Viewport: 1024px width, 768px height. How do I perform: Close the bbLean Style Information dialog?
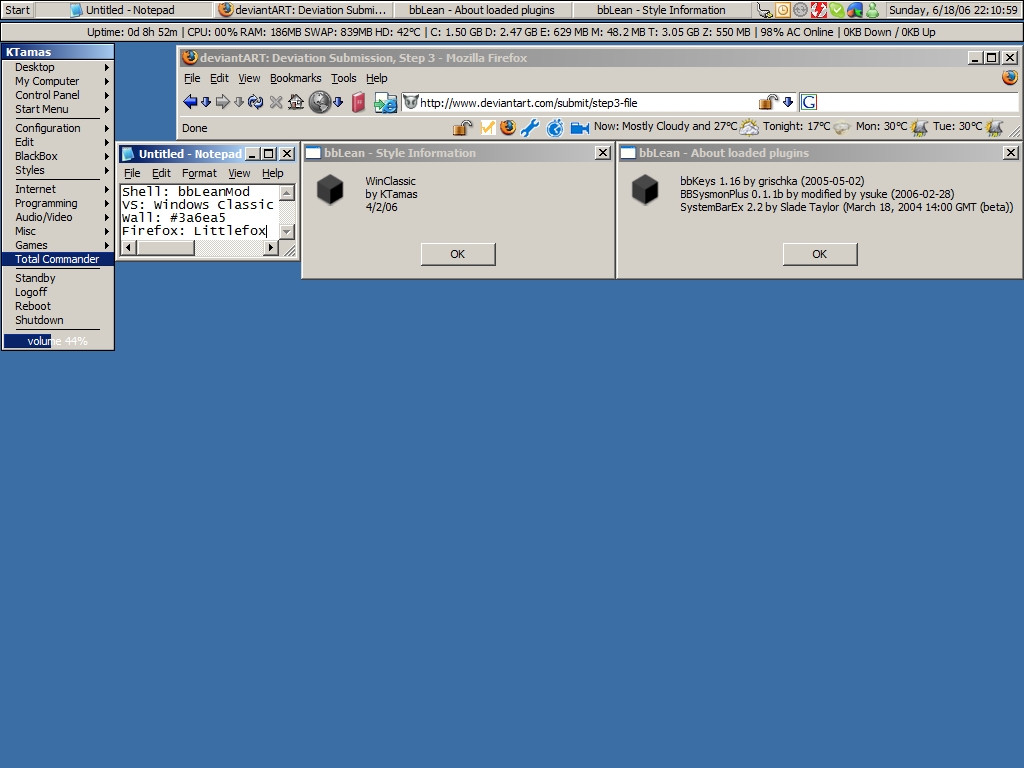[x=603, y=153]
